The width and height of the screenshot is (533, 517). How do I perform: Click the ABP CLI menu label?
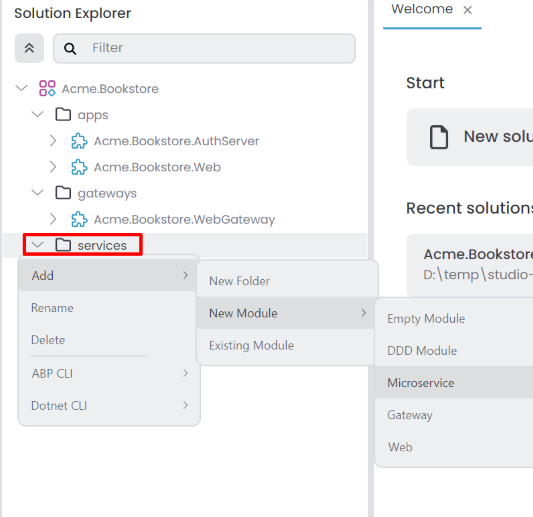coord(52,374)
